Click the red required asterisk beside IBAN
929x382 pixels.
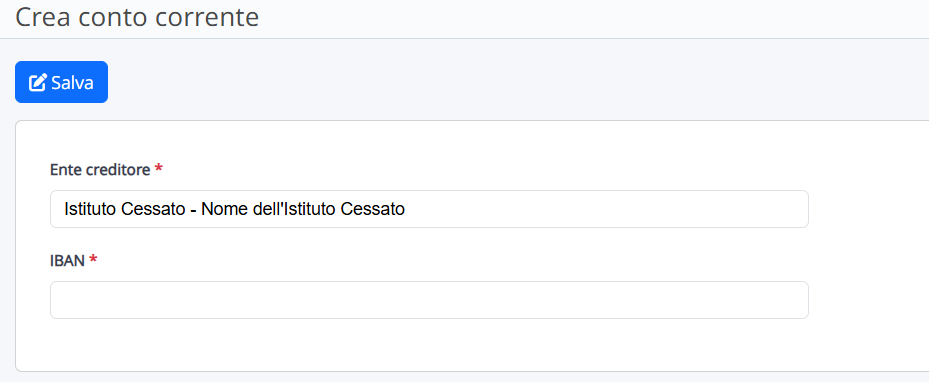(x=92, y=259)
